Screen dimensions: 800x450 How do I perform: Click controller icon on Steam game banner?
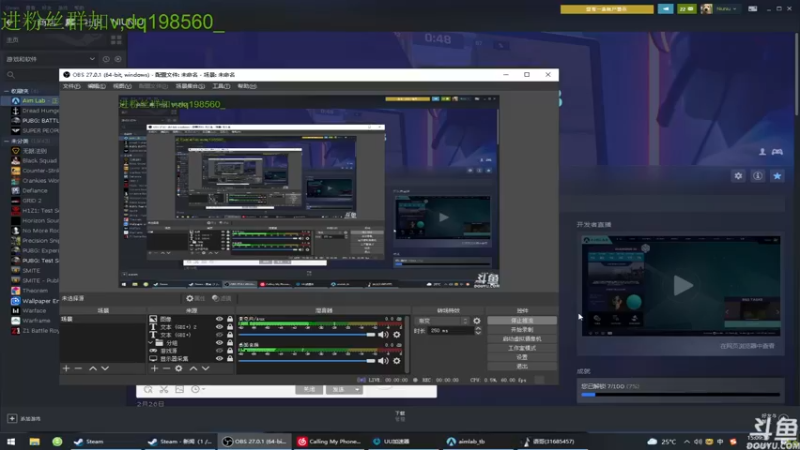coord(777,152)
